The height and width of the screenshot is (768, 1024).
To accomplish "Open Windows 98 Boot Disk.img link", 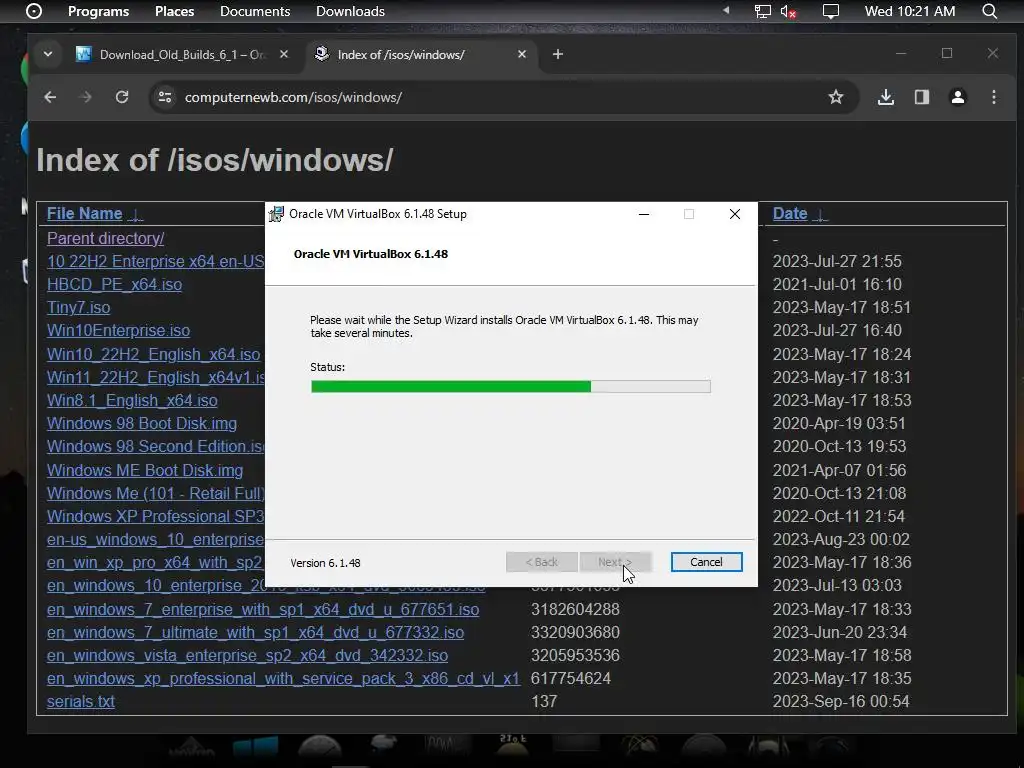I will [142, 423].
